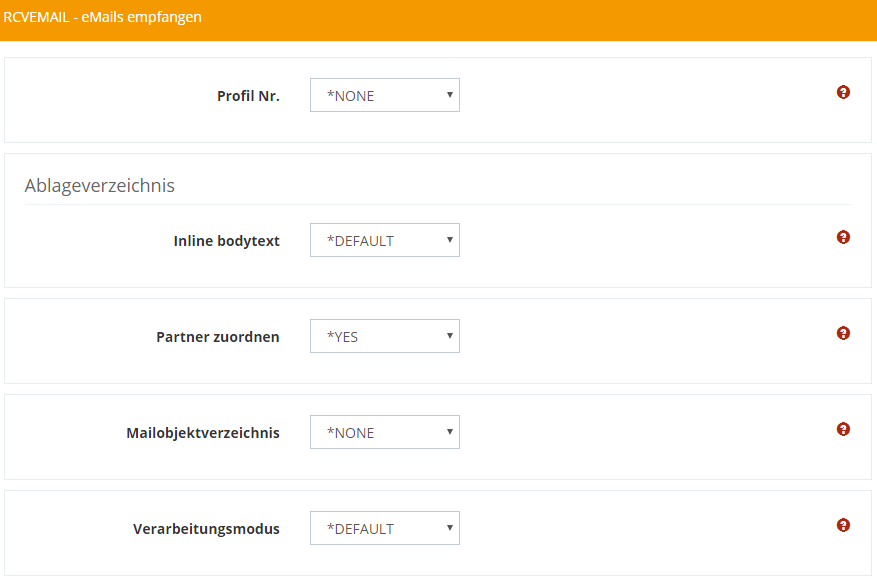Select the Partner zuordnen label text

tap(218, 337)
